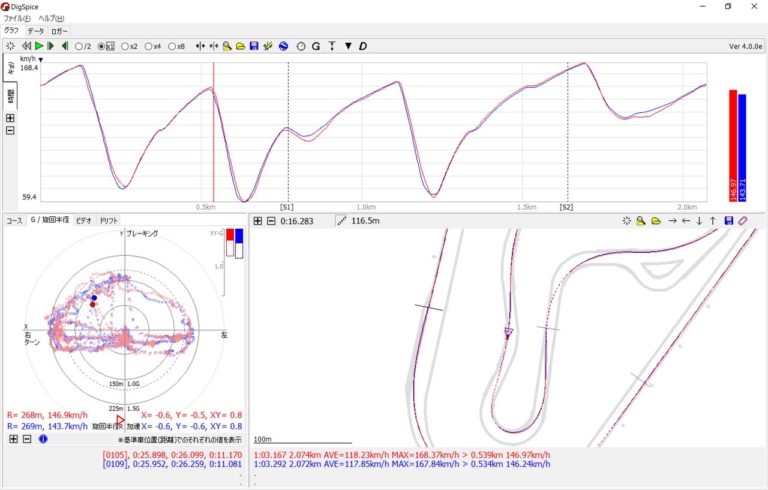The image size is (768, 490).
Task: Click the distance ruler icon beside 116.5m
Action: click(x=342, y=221)
